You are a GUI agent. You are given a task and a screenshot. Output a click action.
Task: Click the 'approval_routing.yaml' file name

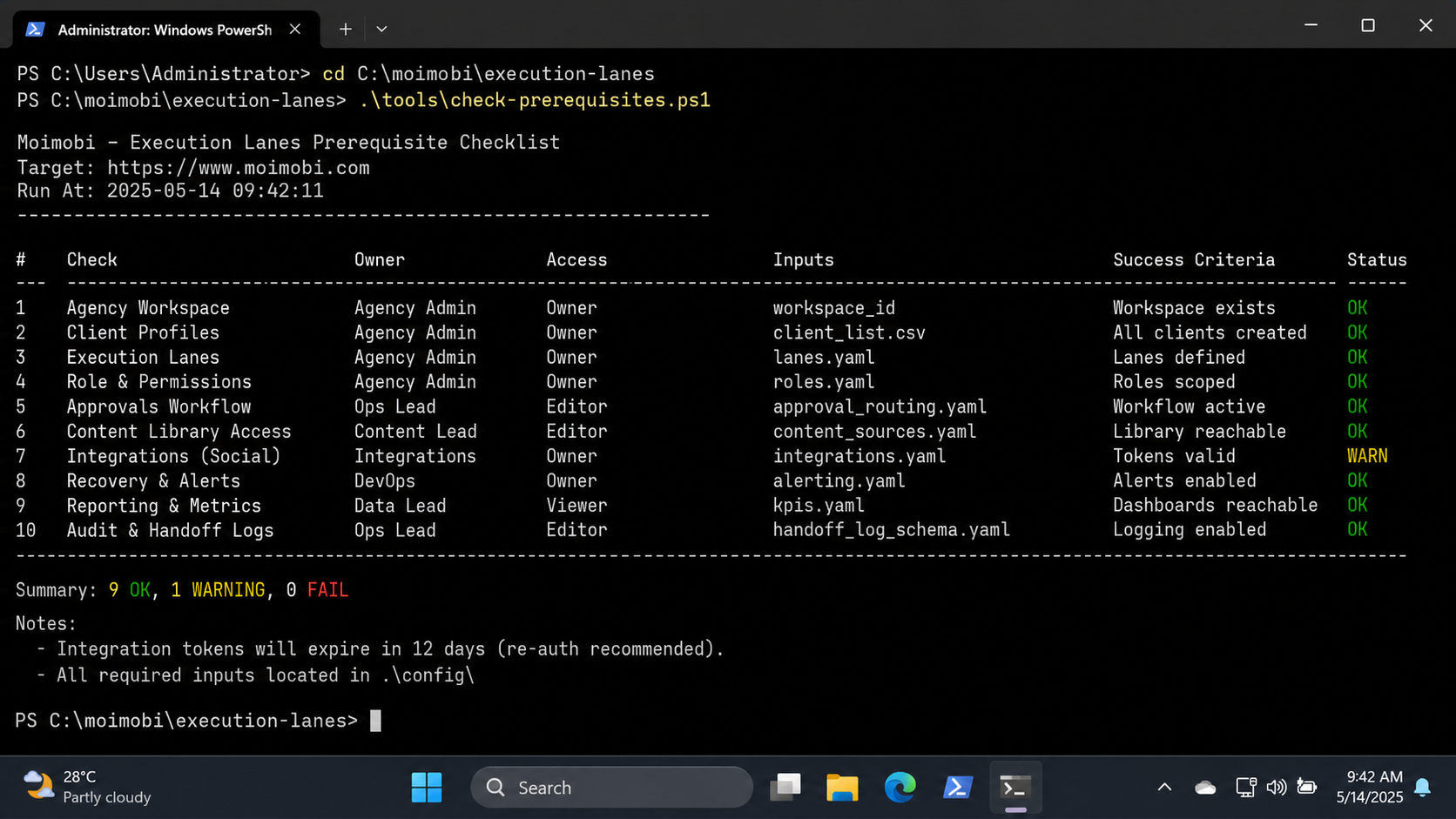tap(880, 406)
